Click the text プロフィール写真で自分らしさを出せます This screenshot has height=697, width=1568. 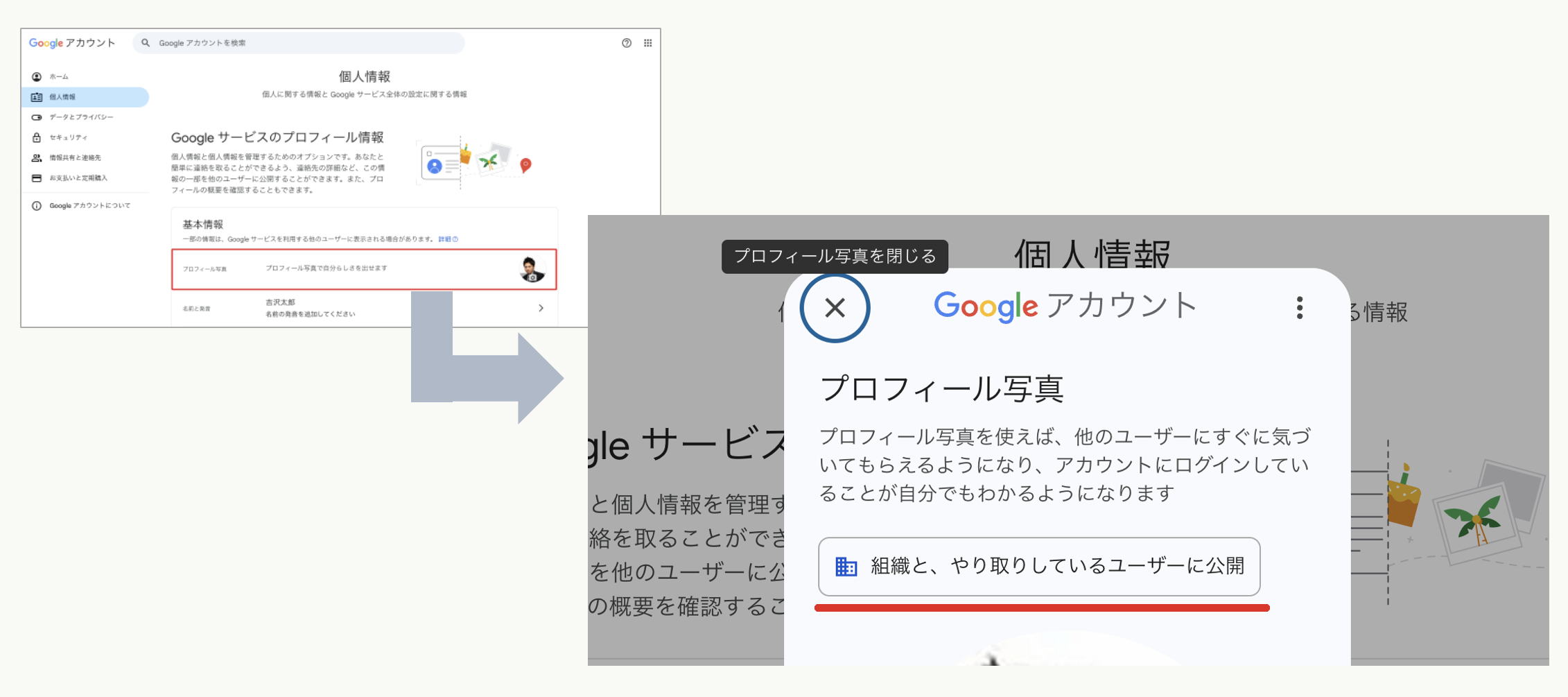click(x=326, y=268)
